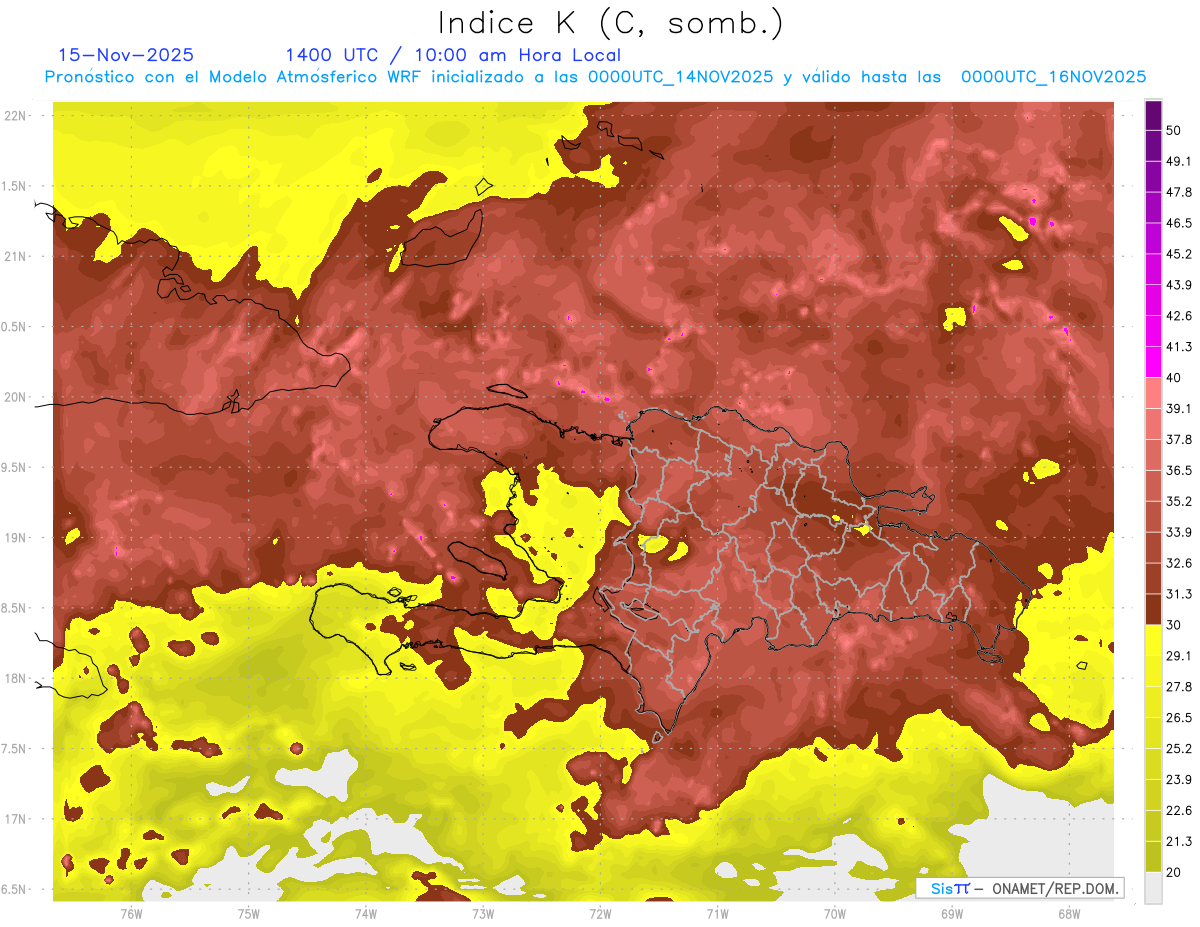Click the chart title "Indice K (C, somb.)"
Screen dimensions: 1200x927
pyautogui.click(x=611, y=23)
